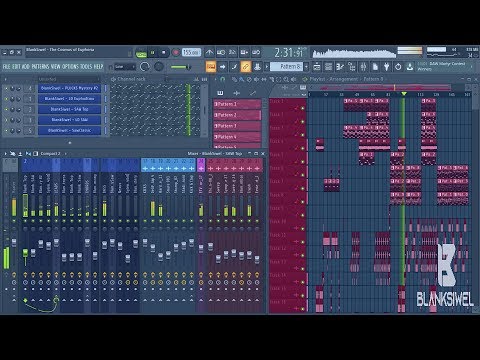Adjust the main pitch knob
480x360 pixels.
pos(159,67)
